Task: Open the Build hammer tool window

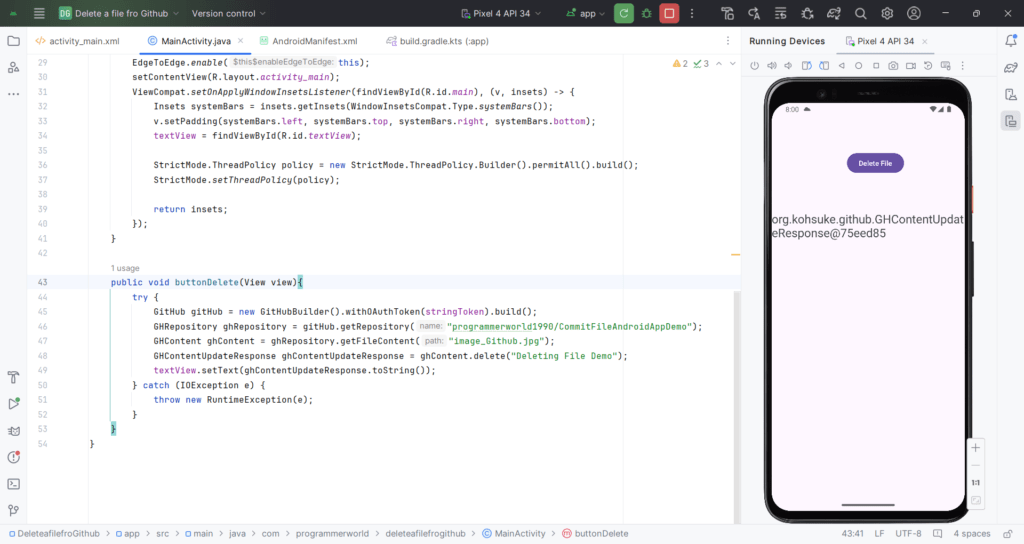Action: [13, 377]
